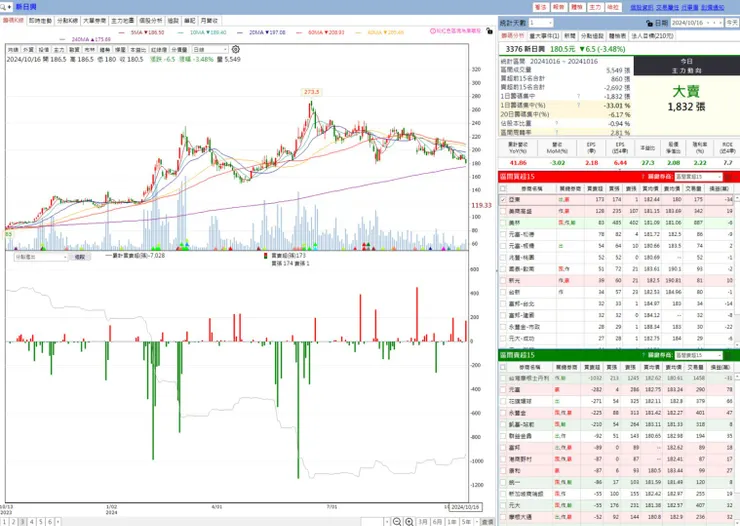Open the 法人目標(210元) tab

point(652,36)
